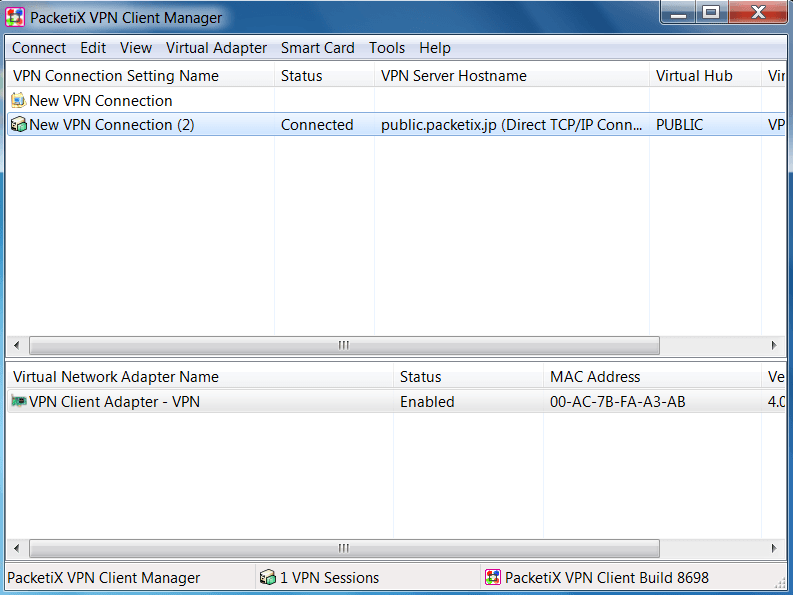Click the New VPN Connection wizard icon
The height and width of the screenshot is (595, 793).
tap(18, 100)
